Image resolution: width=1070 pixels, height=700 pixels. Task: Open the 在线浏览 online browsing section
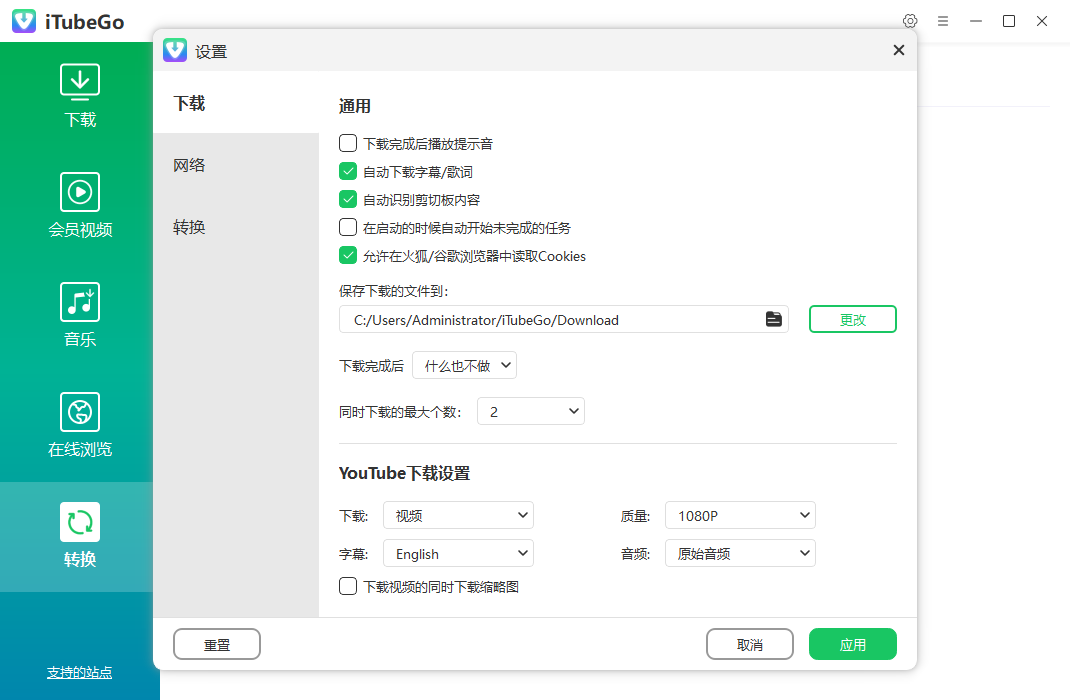79,411
